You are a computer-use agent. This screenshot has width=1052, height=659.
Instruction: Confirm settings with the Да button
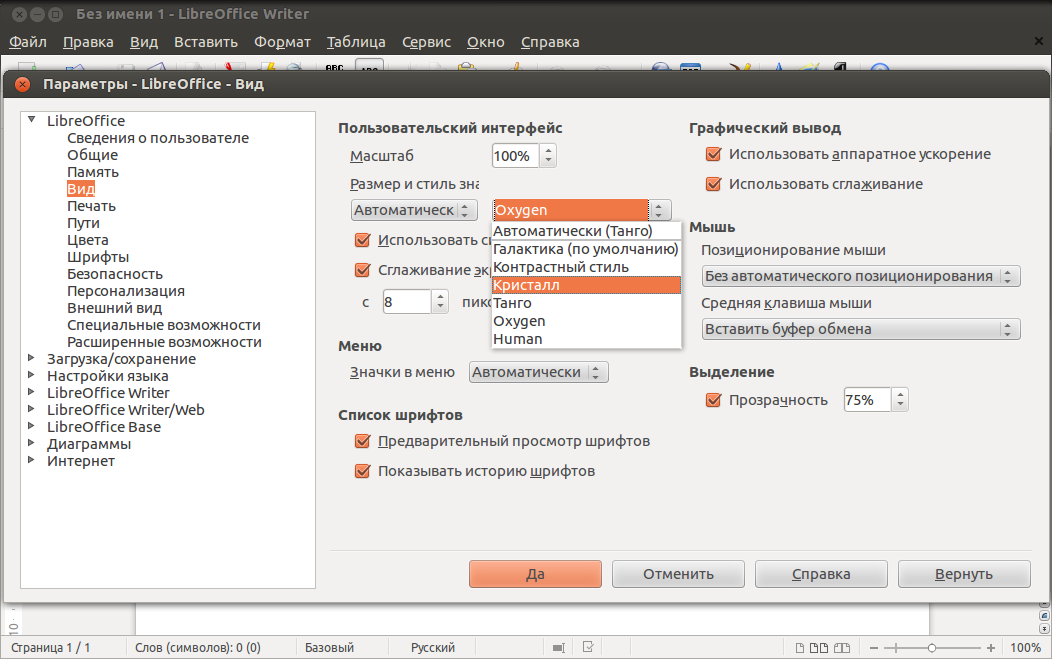click(x=535, y=574)
